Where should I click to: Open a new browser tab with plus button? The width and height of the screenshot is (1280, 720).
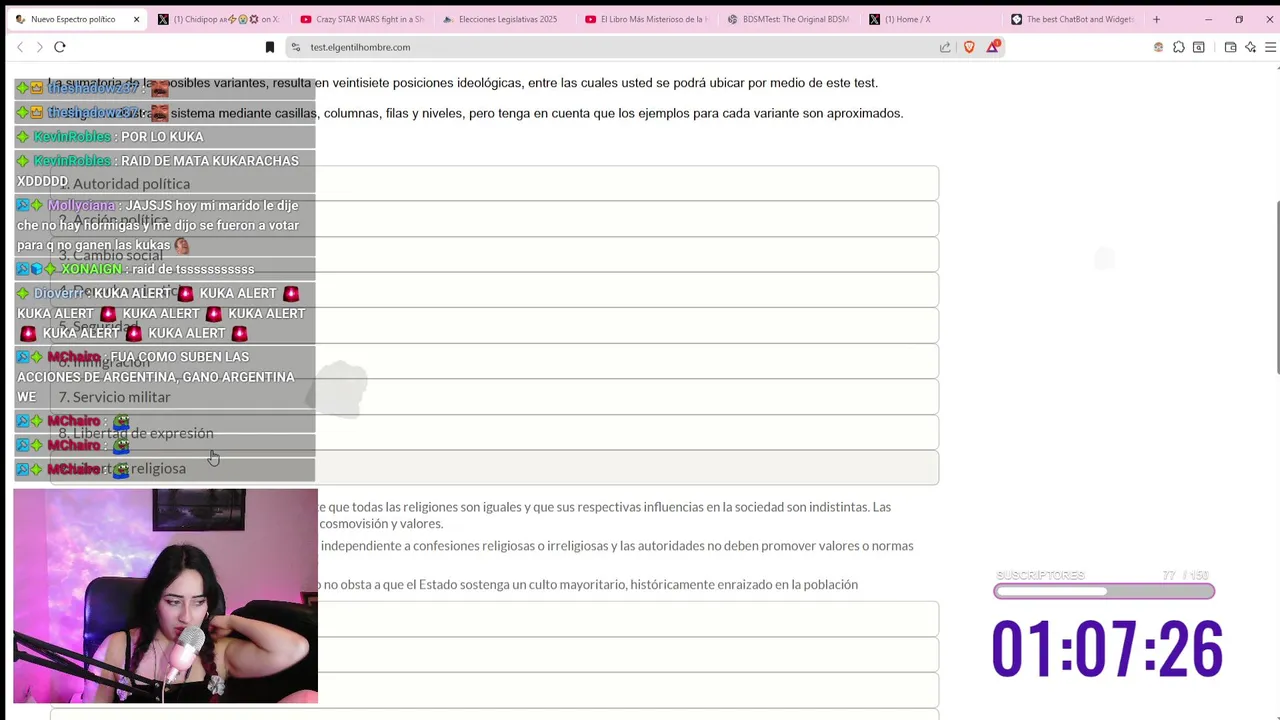1156,19
